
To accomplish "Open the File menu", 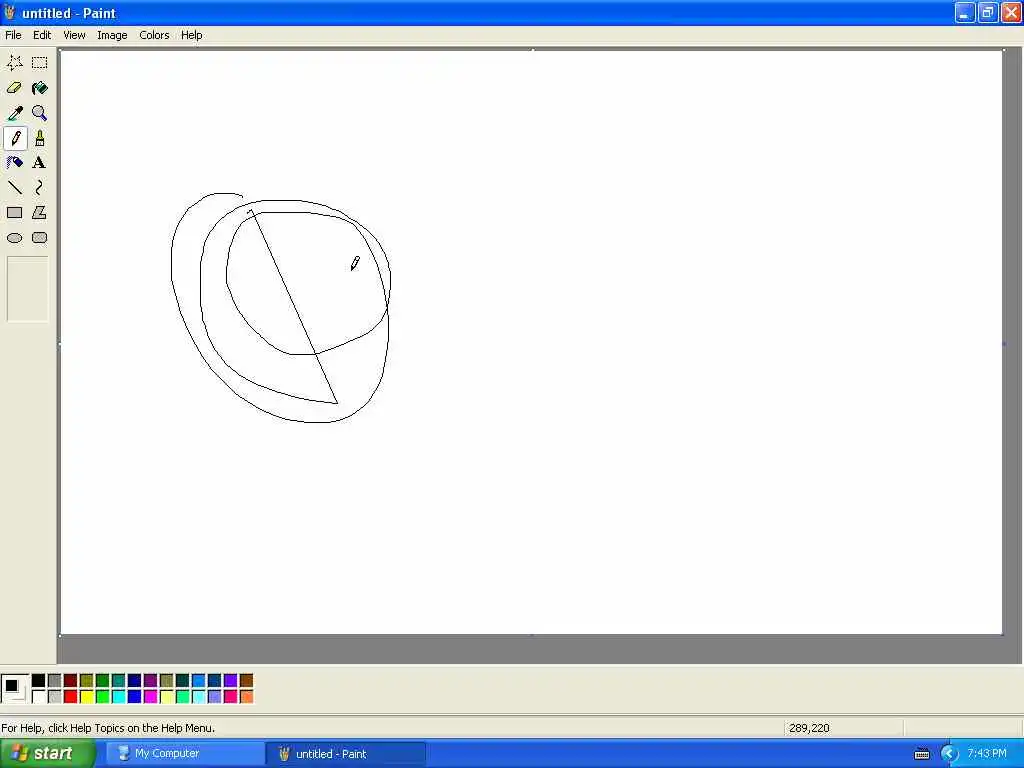I will (13, 35).
